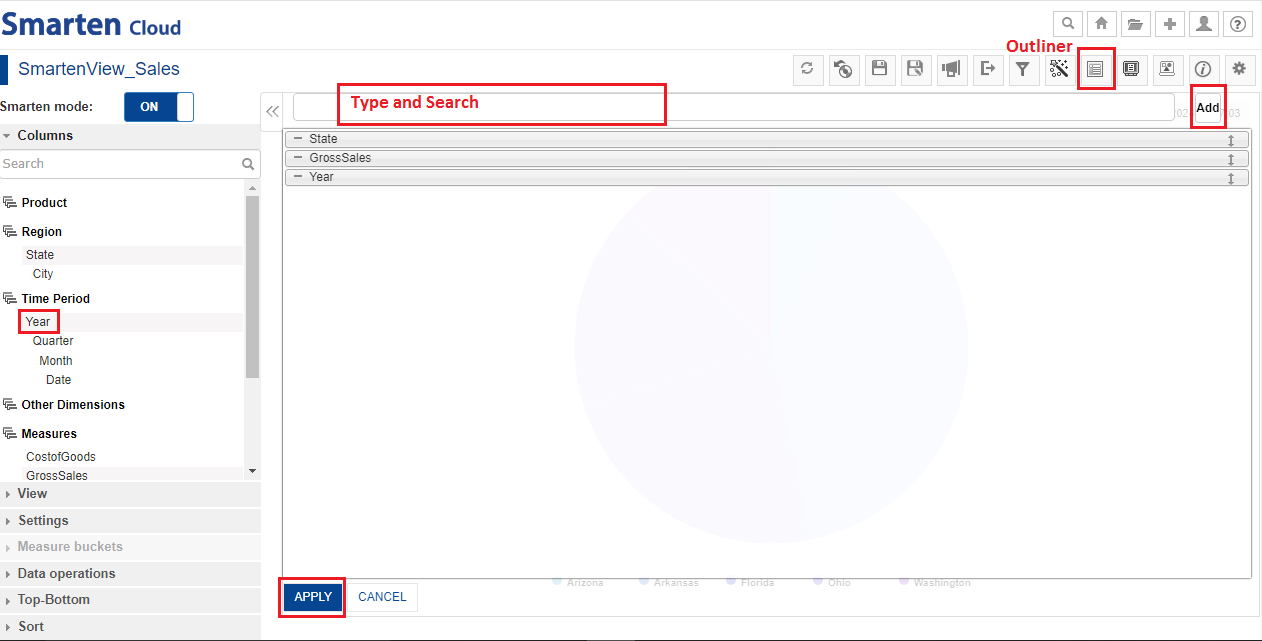Click the columns list scrollbar up arrow
Viewport: 1262px width, 641px height.
[252, 188]
